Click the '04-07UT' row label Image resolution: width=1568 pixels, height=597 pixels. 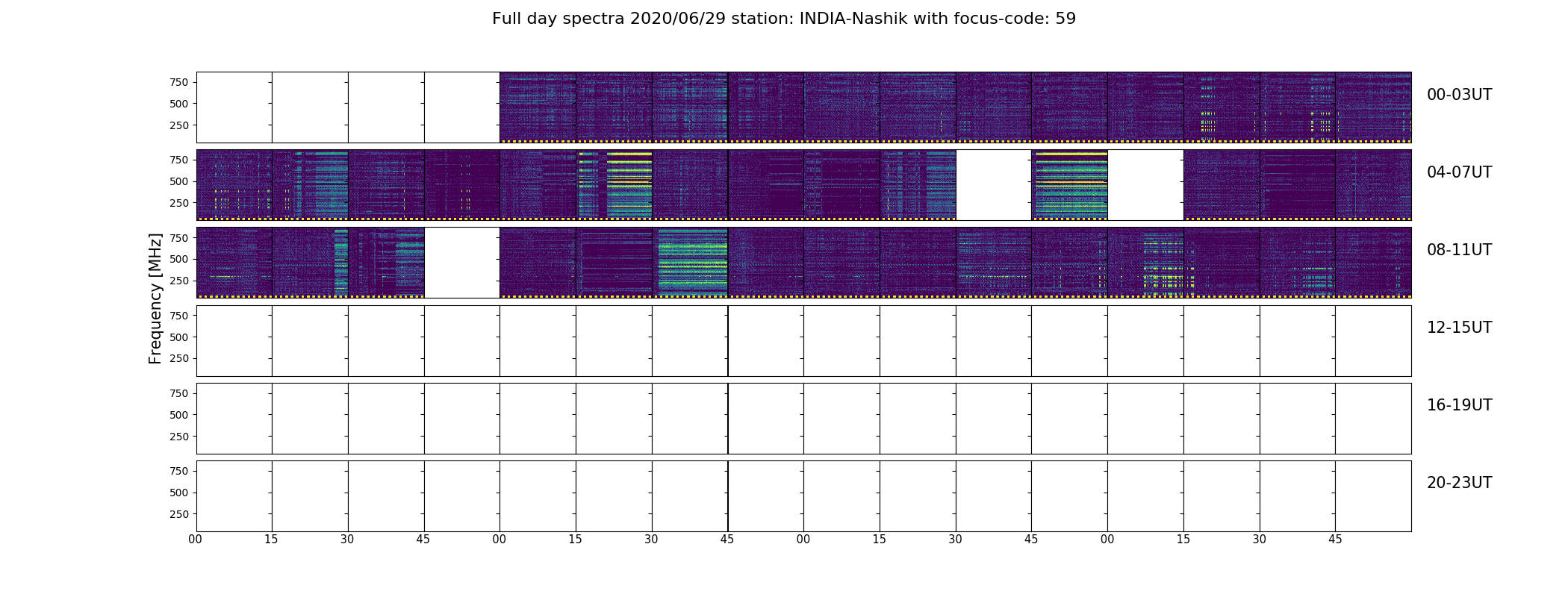tap(1459, 172)
